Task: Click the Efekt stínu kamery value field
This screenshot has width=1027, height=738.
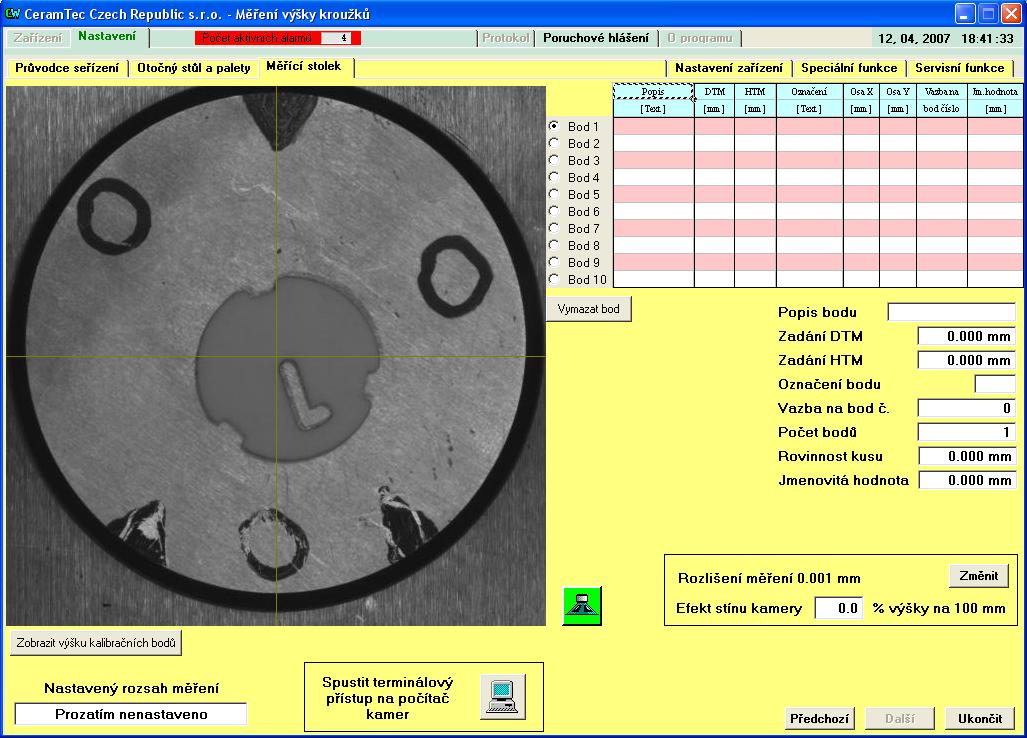Action: [x=838, y=608]
